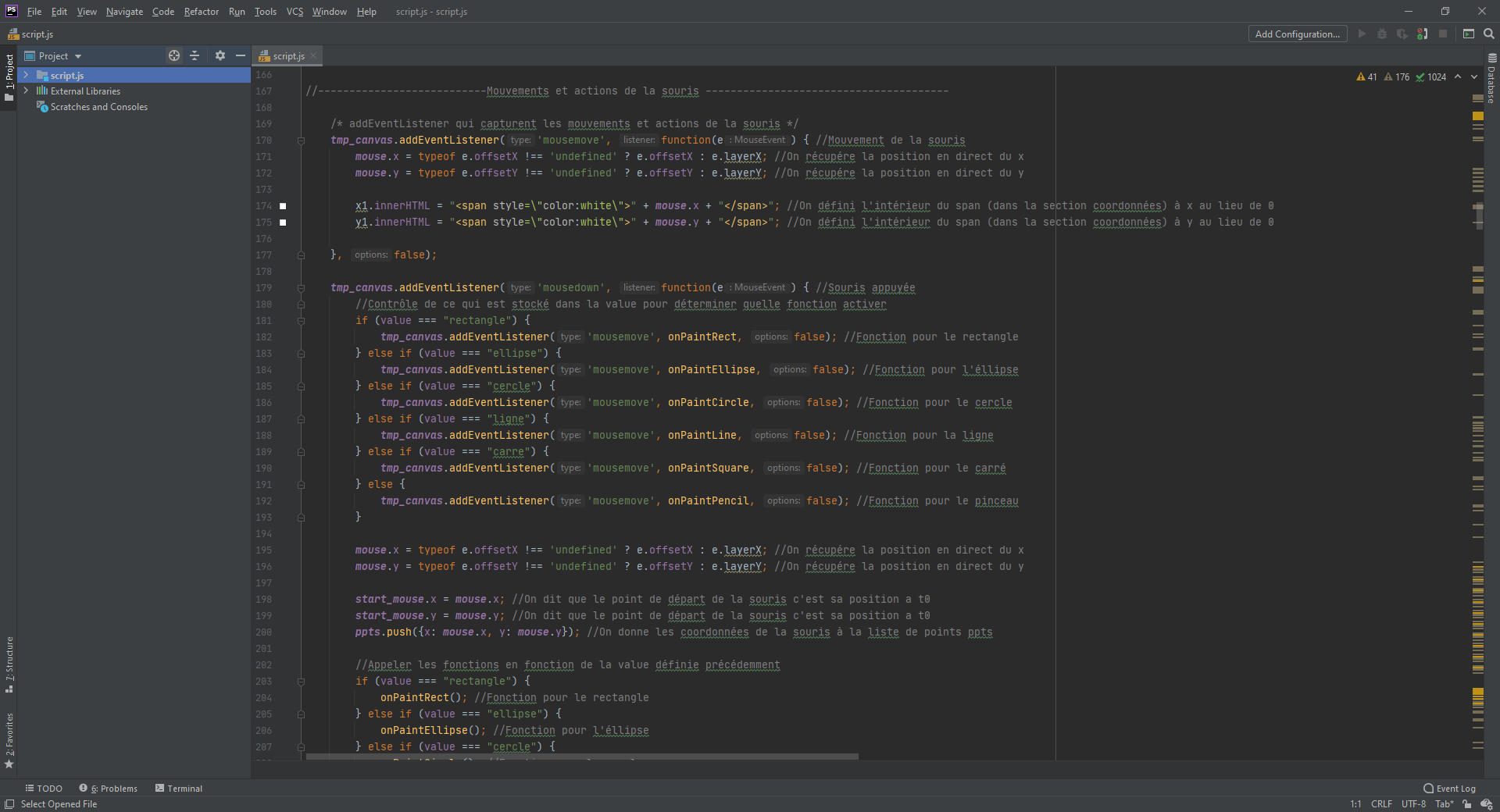Viewport: 1500px width, 812px height.
Task: Expand External Libraries tree node
Action: (x=27, y=91)
